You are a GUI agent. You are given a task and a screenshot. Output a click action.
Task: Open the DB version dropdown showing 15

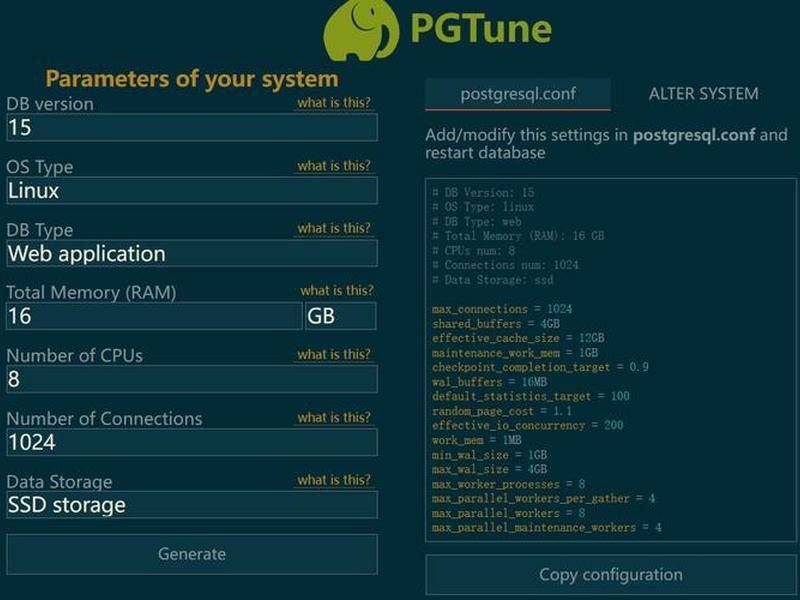tap(192, 128)
